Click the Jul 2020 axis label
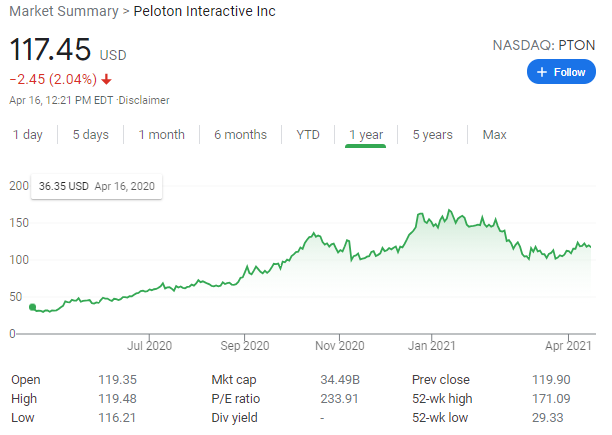Screen dimensions: 612x435 (150, 346)
